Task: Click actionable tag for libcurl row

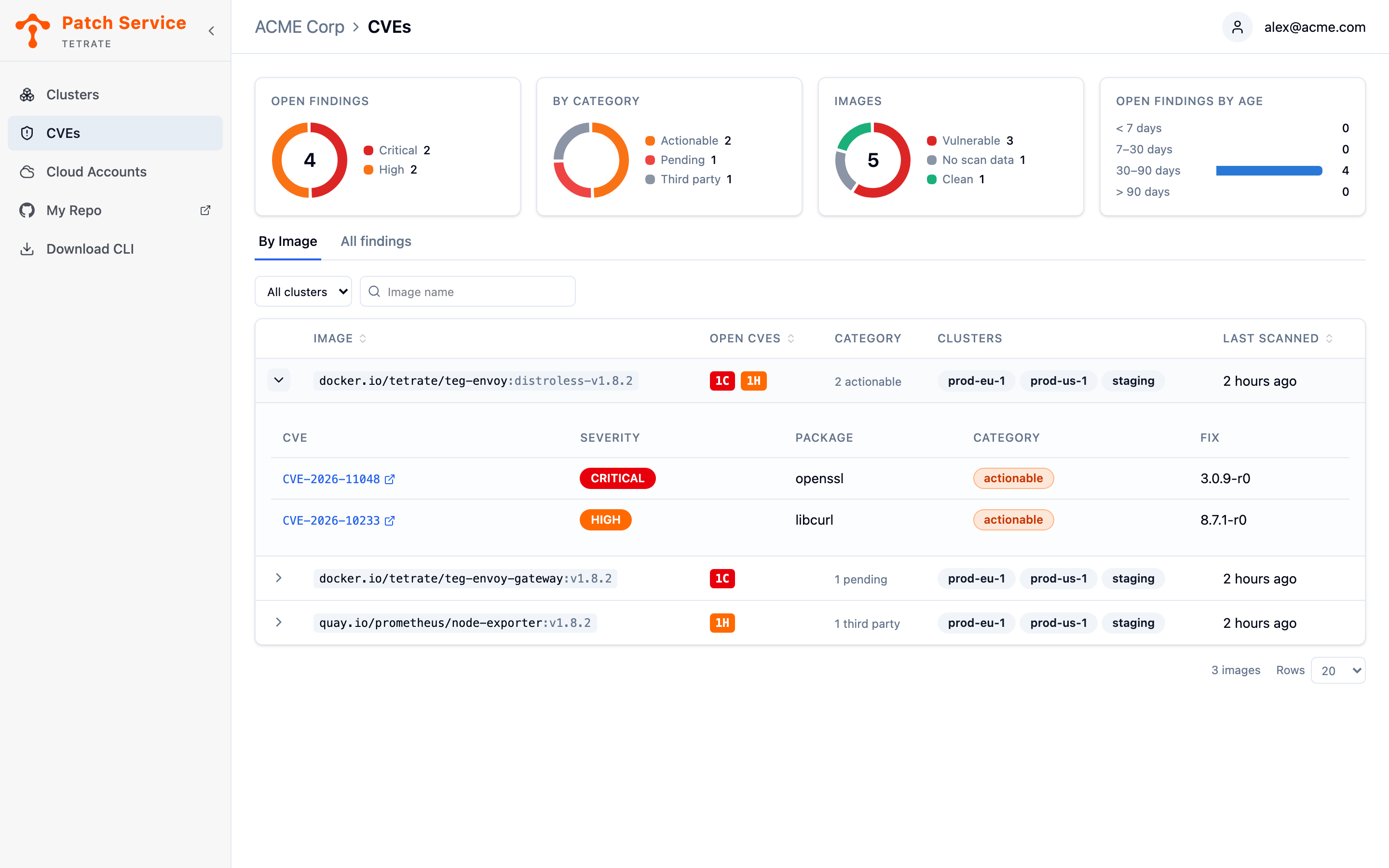Action: pos(1013,519)
